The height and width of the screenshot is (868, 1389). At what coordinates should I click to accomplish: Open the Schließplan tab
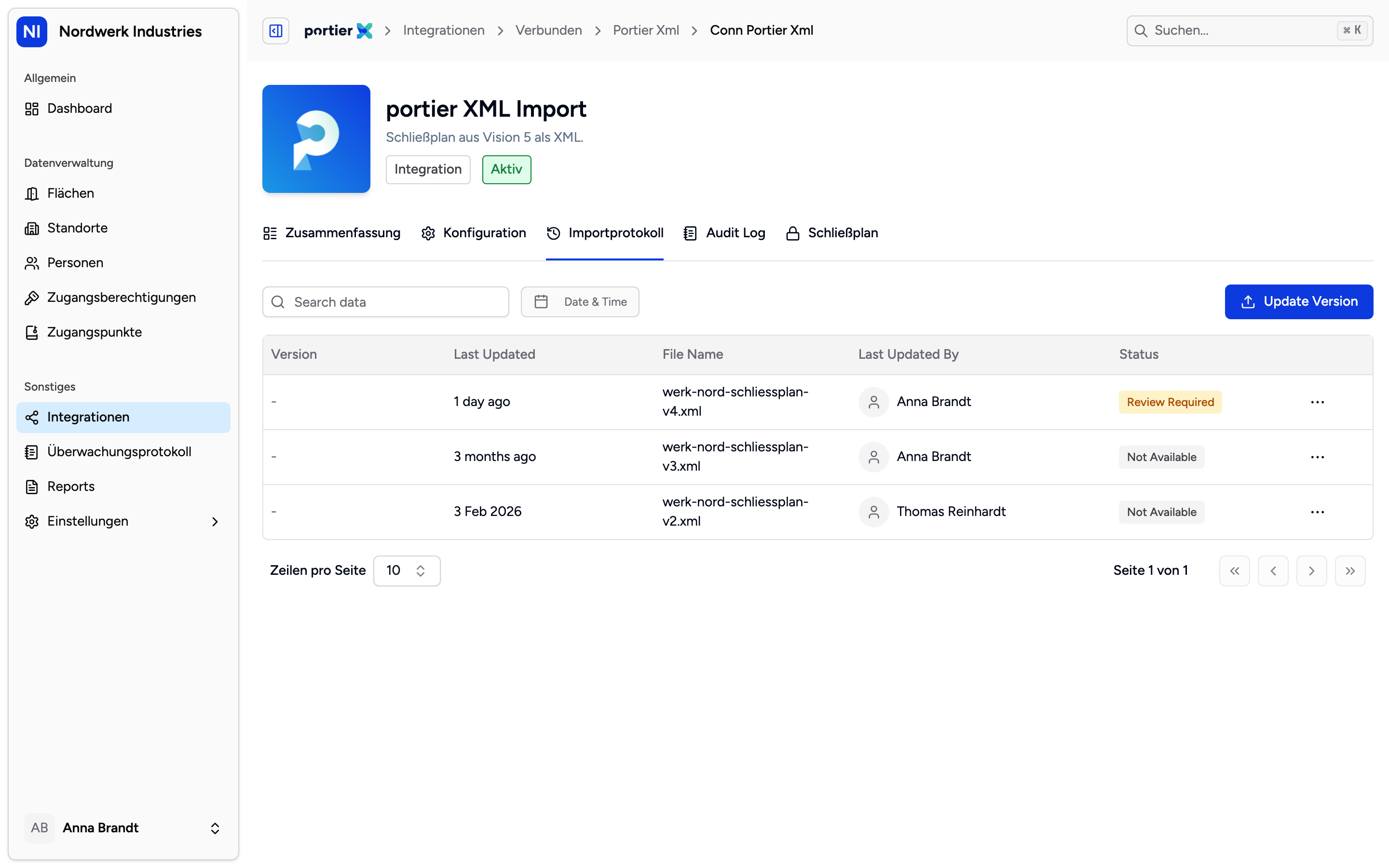[x=831, y=233]
